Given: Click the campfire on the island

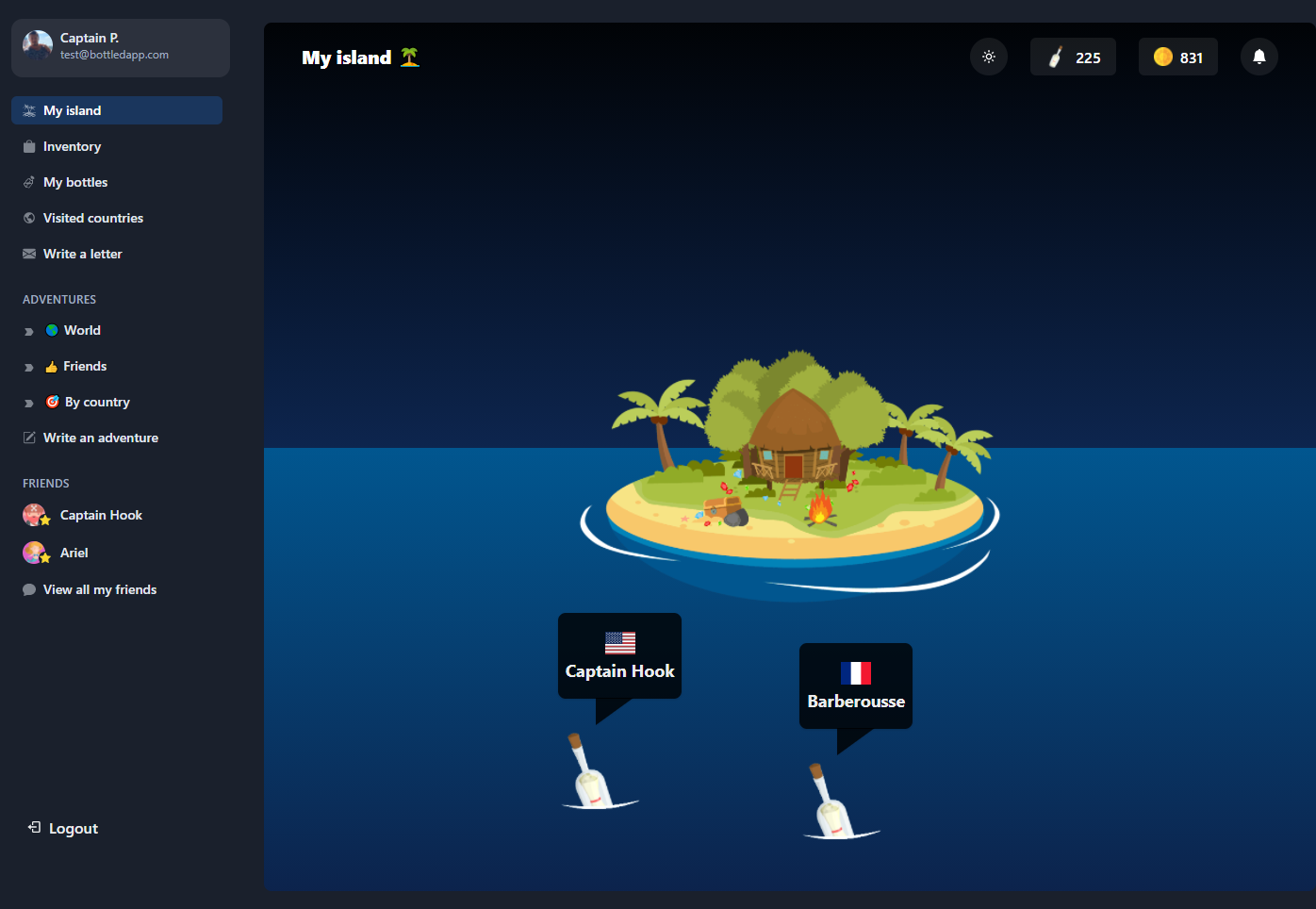Looking at the screenshot, I should [x=821, y=507].
